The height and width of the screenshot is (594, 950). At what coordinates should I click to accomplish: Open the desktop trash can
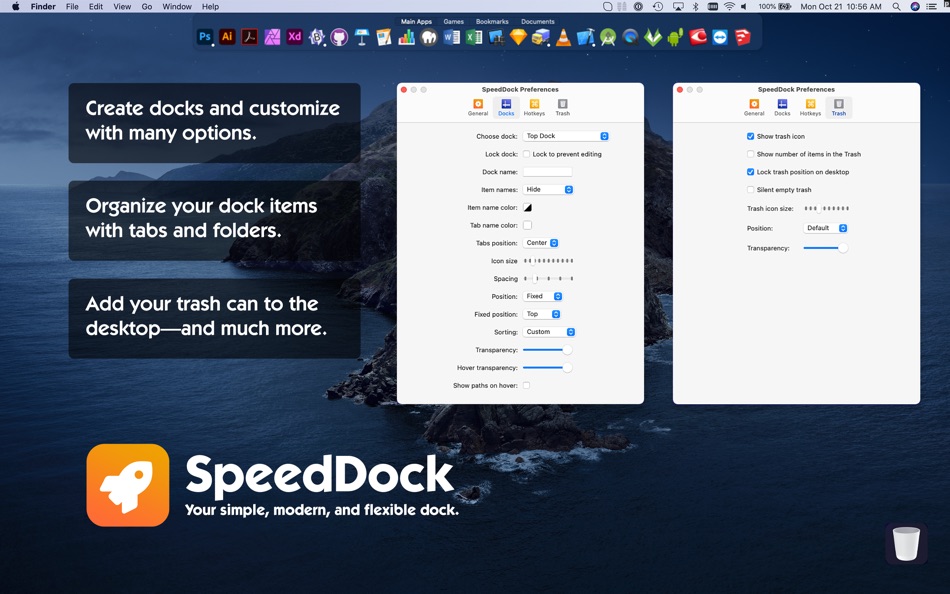(906, 544)
